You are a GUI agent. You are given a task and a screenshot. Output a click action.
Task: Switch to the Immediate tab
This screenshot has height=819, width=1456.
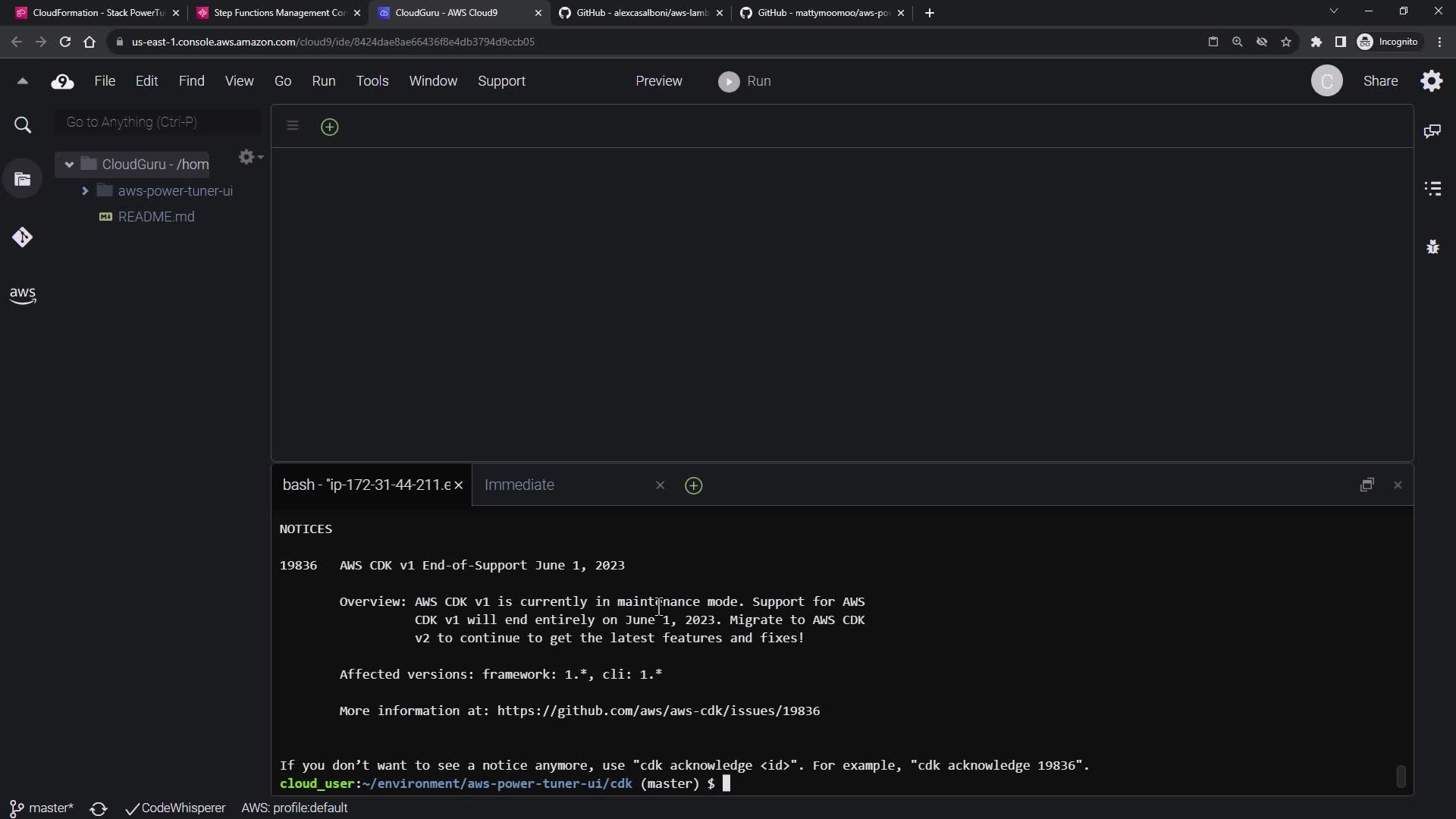[x=519, y=485]
